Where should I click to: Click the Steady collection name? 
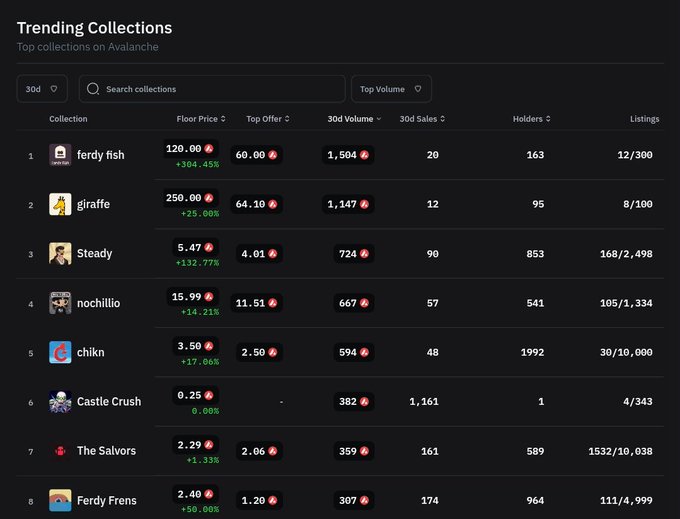(95, 253)
